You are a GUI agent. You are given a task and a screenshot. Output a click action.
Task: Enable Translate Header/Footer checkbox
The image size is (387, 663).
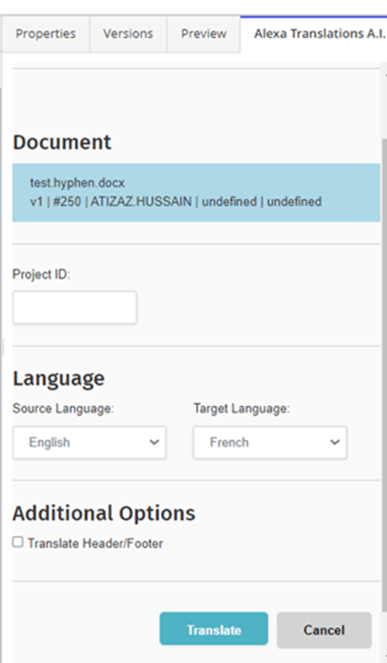click(18, 542)
